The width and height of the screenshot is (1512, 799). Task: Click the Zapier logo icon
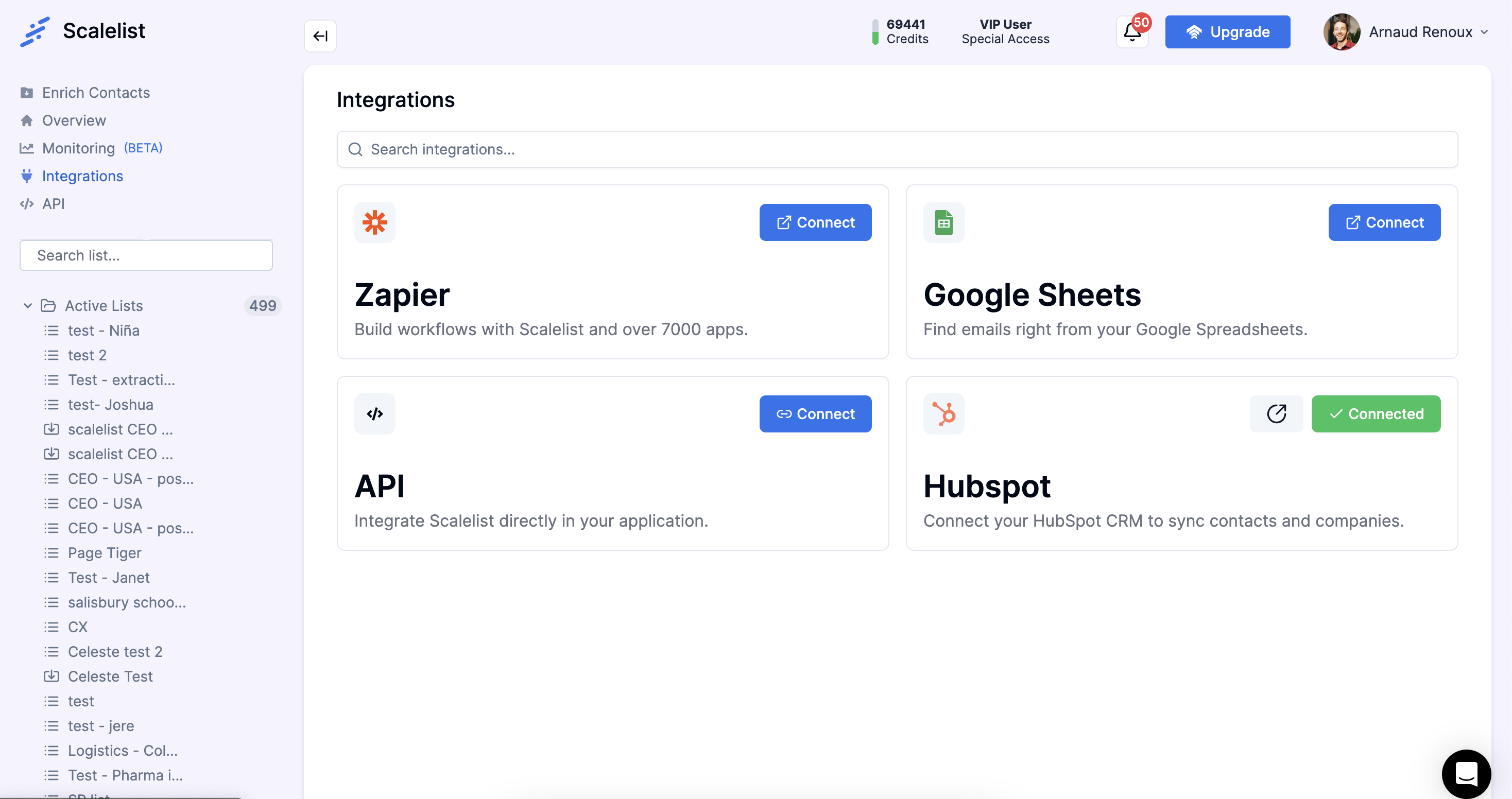tap(374, 222)
